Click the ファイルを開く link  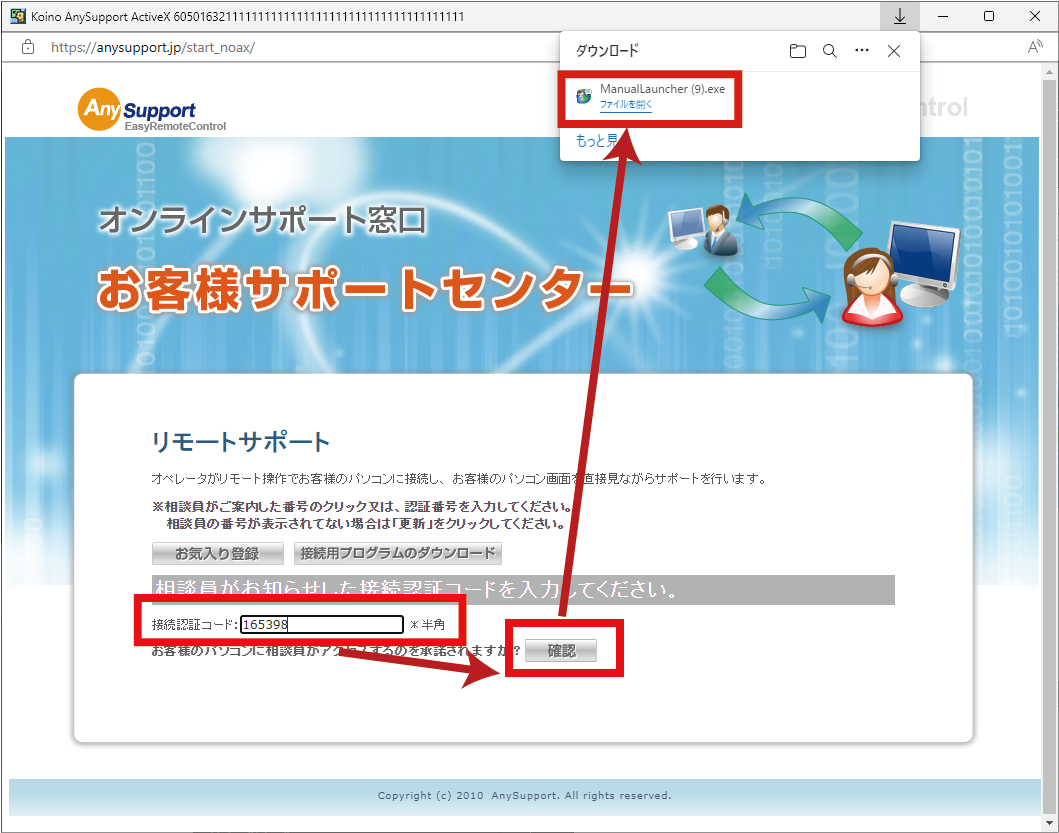[x=625, y=105]
